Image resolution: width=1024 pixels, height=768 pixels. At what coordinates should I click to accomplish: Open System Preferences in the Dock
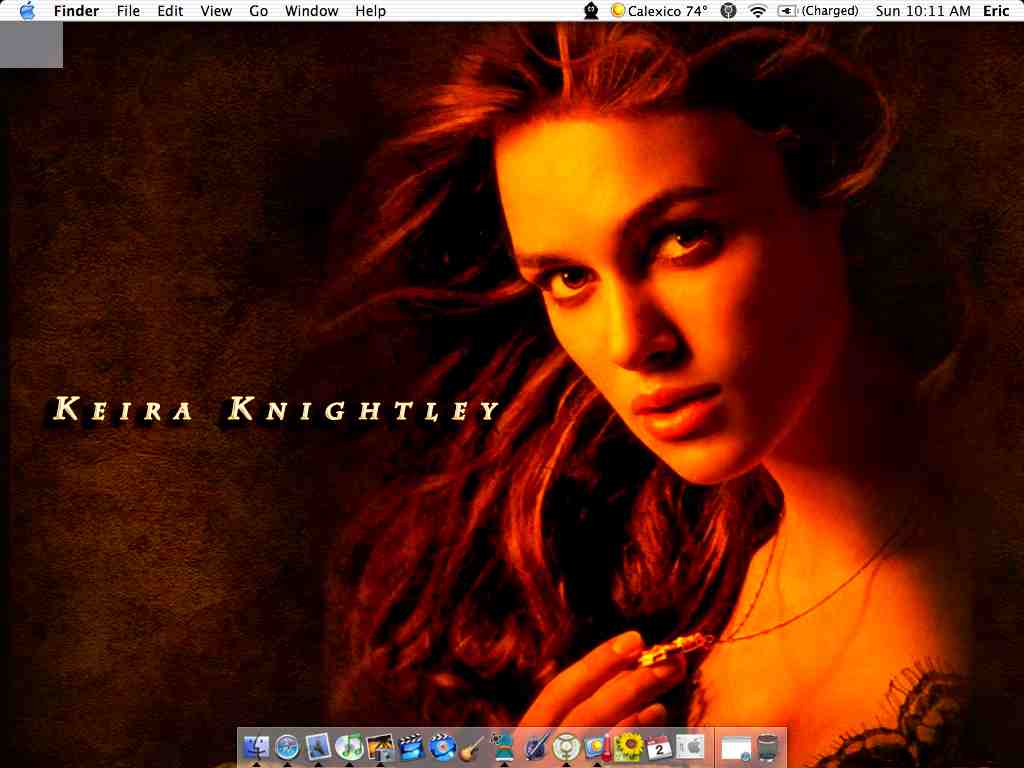pos(690,747)
